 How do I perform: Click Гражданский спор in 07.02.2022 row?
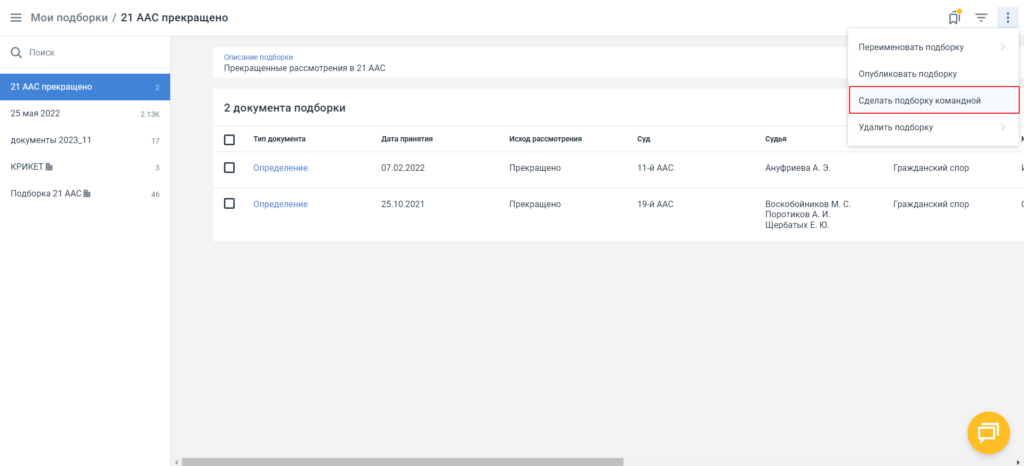[931, 168]
